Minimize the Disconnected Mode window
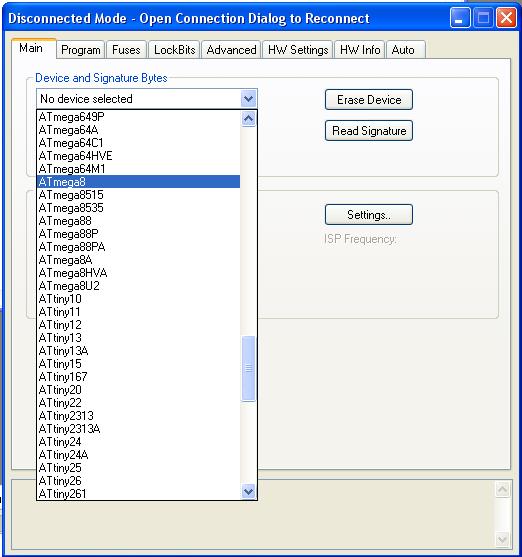 [460, 18]
